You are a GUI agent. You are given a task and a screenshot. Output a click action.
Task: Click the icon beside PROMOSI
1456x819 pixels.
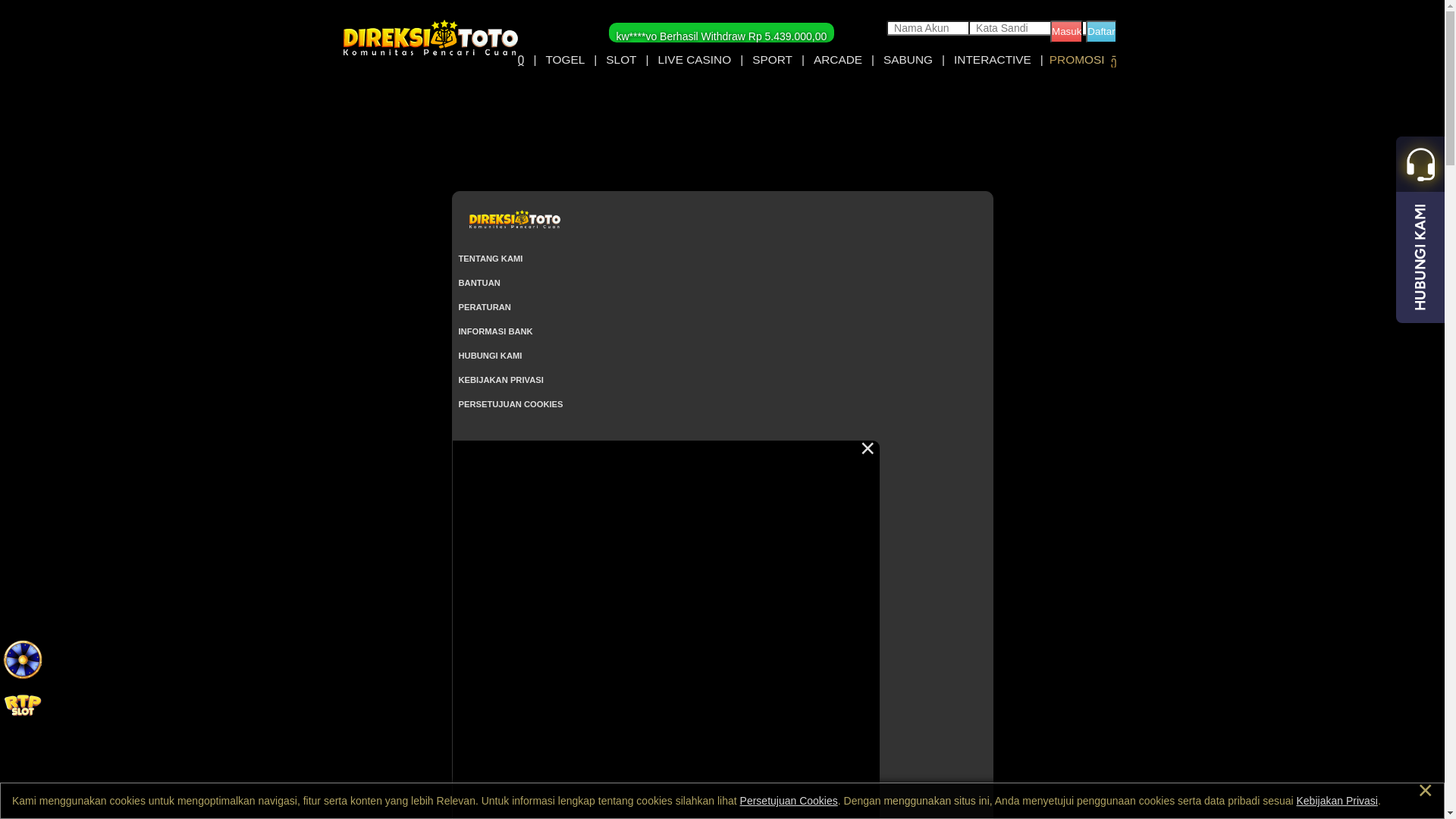coord(1113,62)
